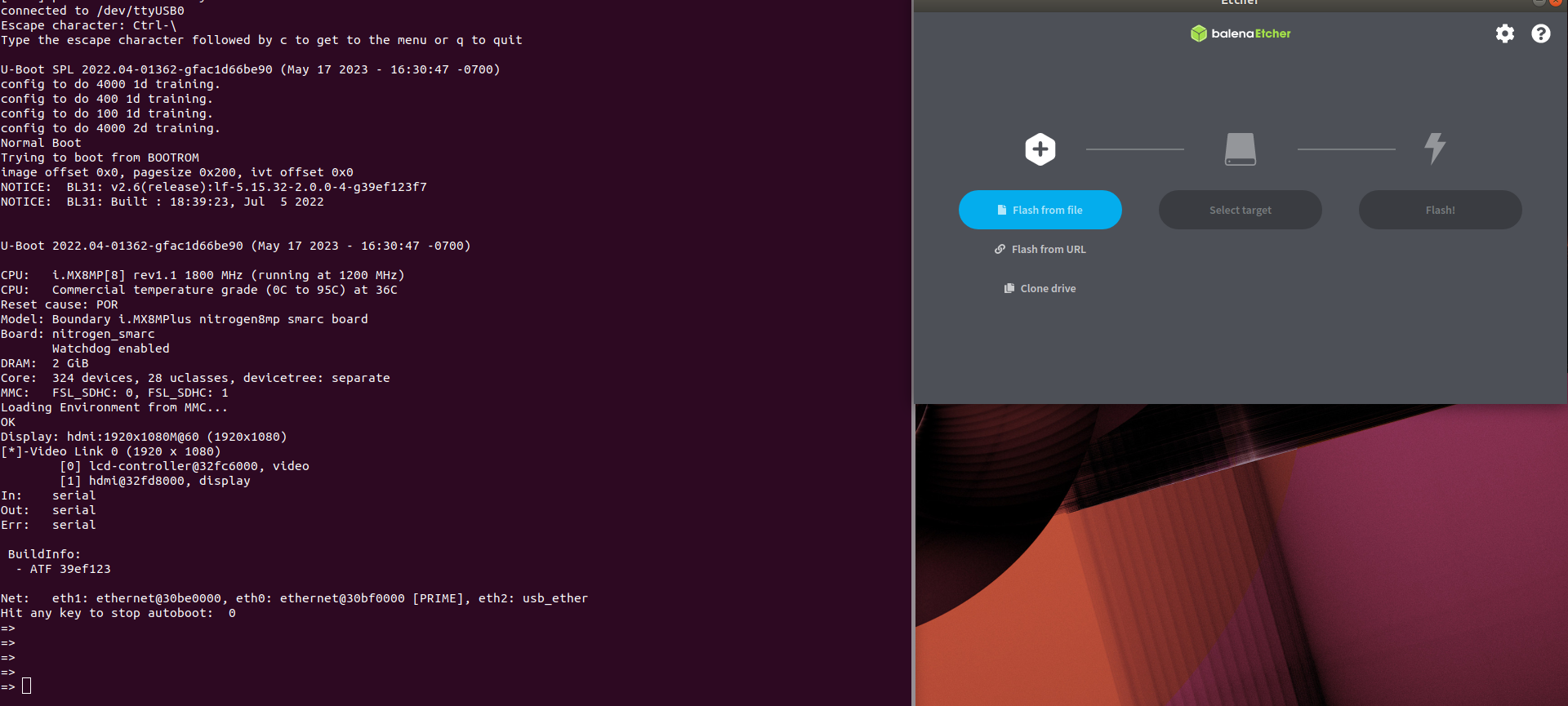Click the Select target button

tap(1240, 210)
